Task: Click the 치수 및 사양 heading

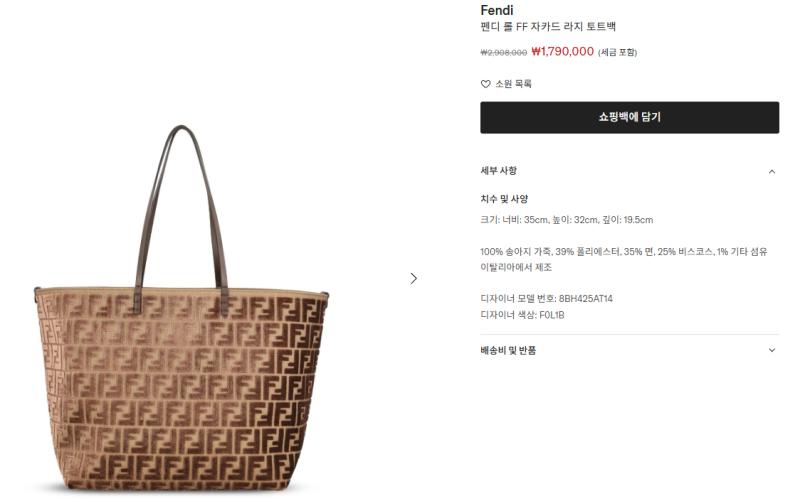Action: (x=504, y=199)
